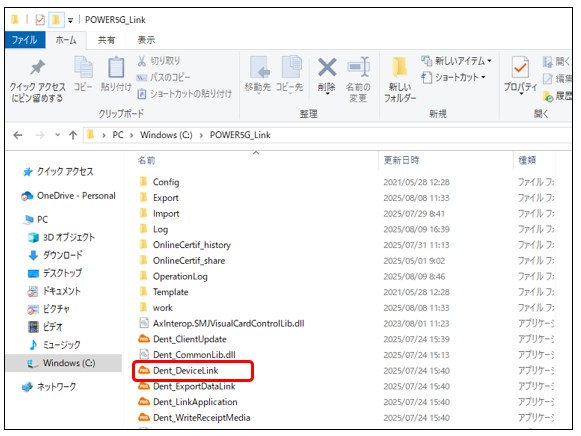581x436 pixels.
Task: Open the File (ファイル) tab
Action: (24, 40)
